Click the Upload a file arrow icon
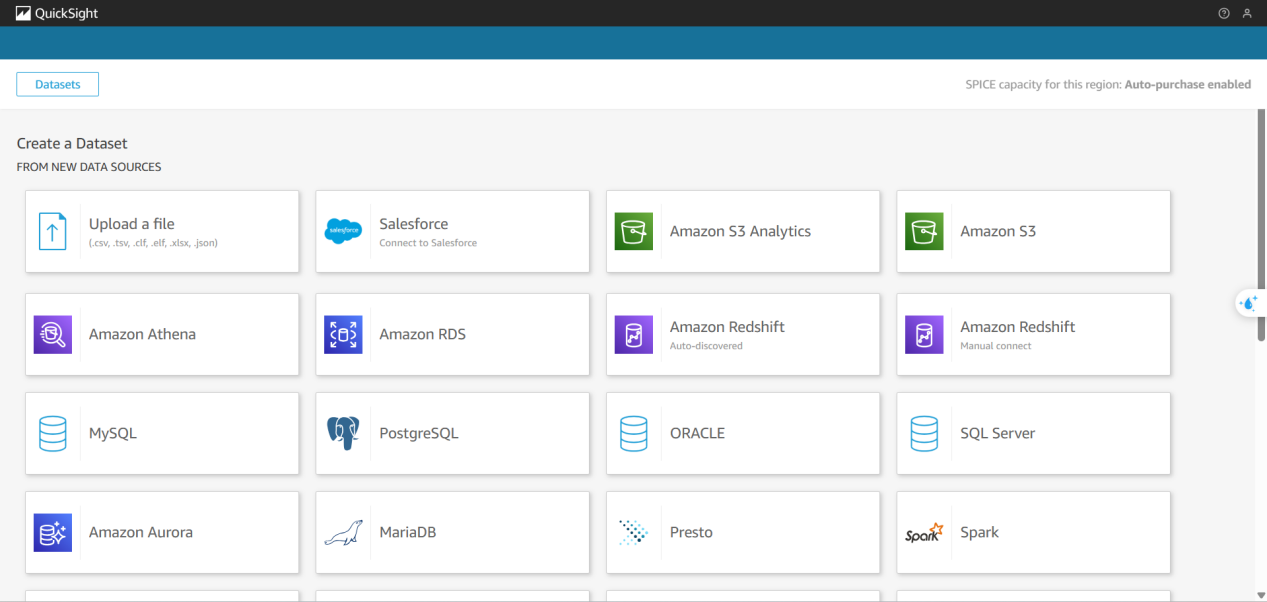The height and width of the screenshot is (602, 1267). tap(52, 231)
